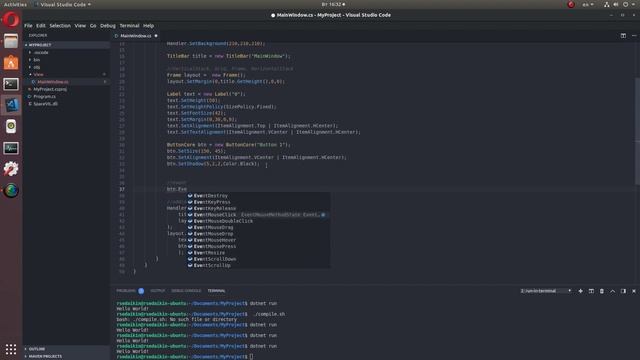Image resolution: width=640 pixels, height=360 pixels.
Task: Expand the bin folder
Action: coord(37,60)
